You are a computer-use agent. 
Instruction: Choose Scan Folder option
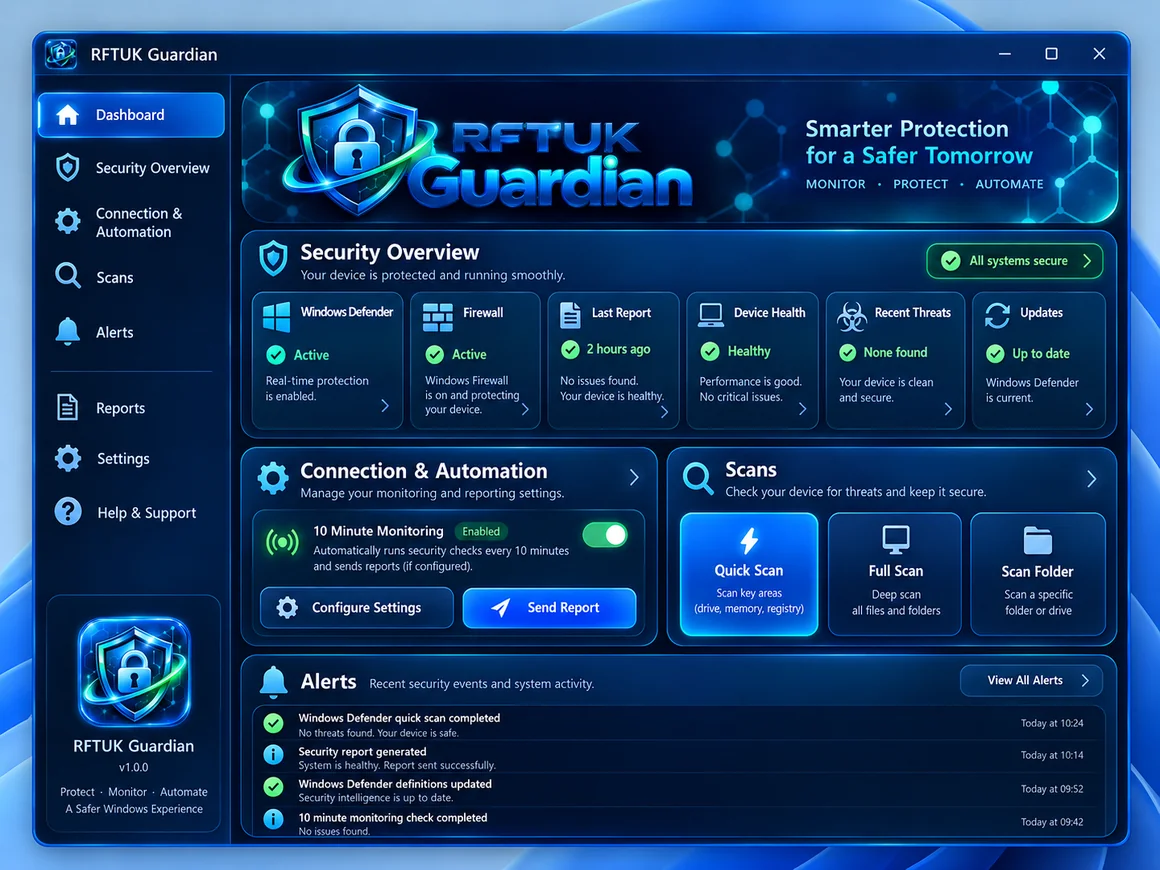coord(1038,574)
